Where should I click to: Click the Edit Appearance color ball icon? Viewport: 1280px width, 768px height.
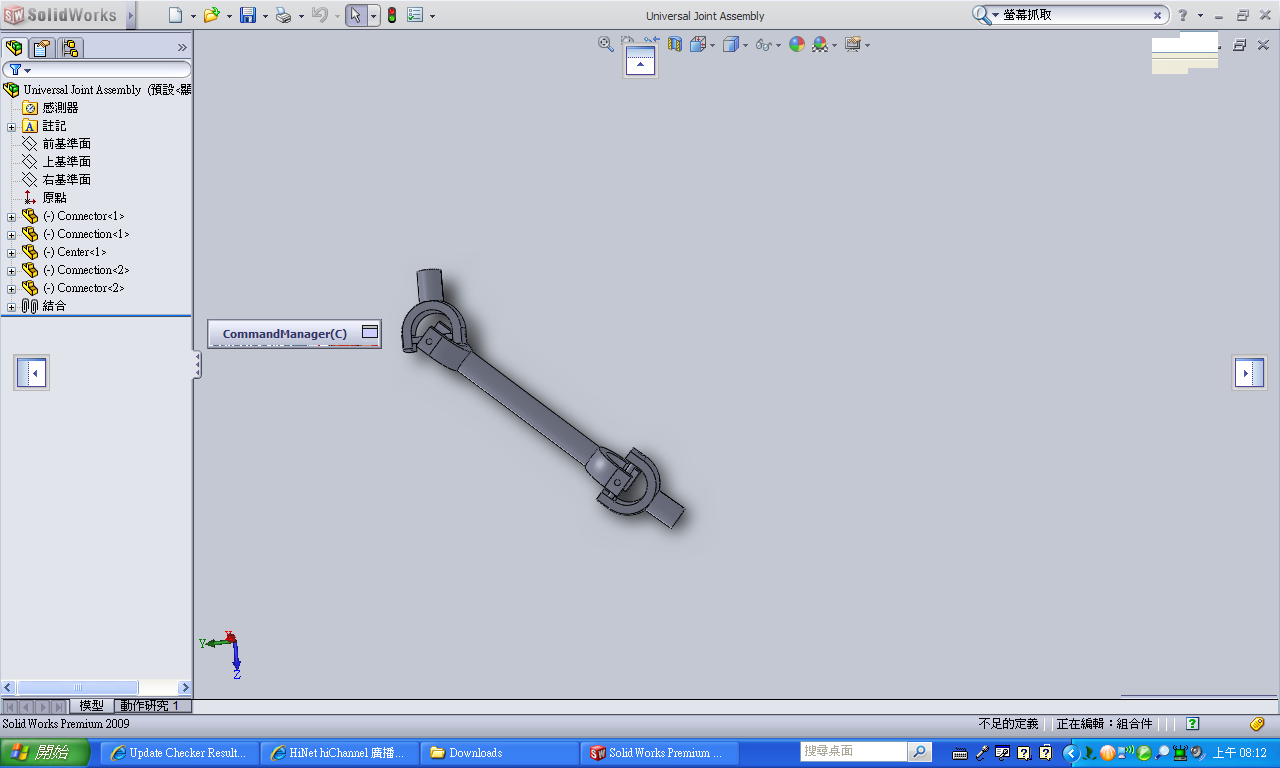[797, 44]
